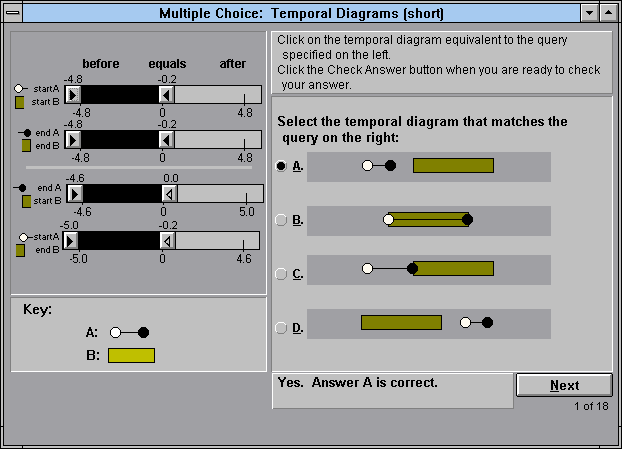This screenshot has width=622, height=449.
Task: Click the '1 of 18' progress text
Action: [x=591, y=406]
